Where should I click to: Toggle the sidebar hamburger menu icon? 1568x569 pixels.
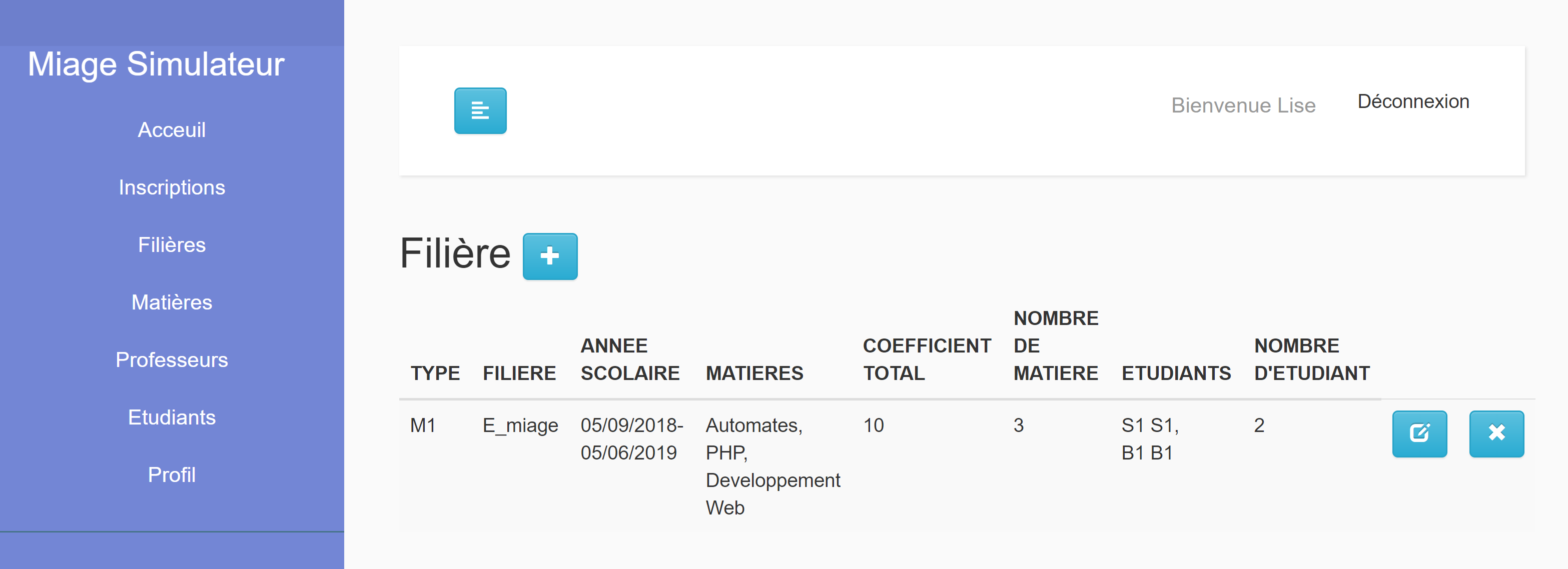(x=480, y=111)
